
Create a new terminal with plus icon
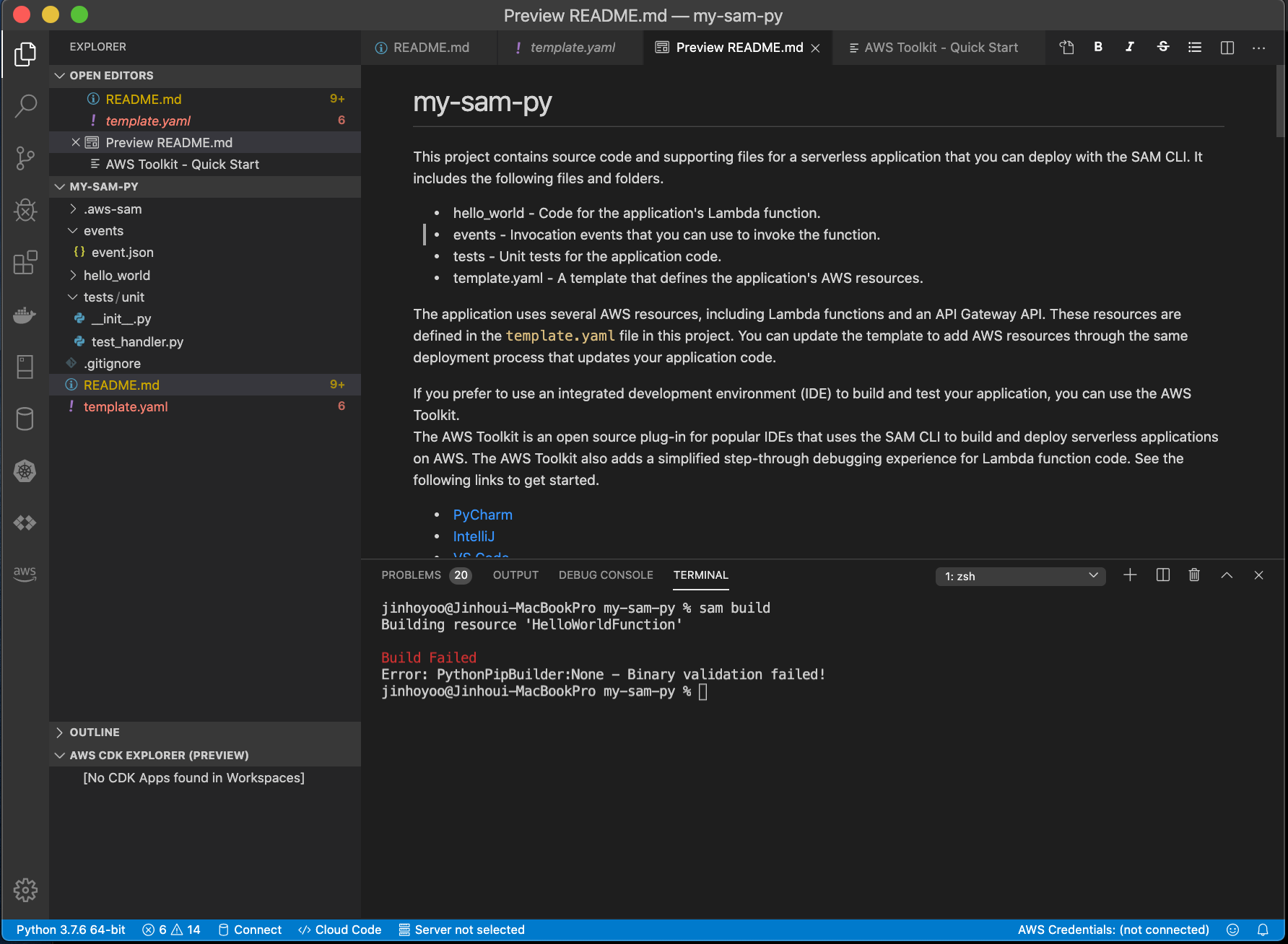click(1131, 575)
